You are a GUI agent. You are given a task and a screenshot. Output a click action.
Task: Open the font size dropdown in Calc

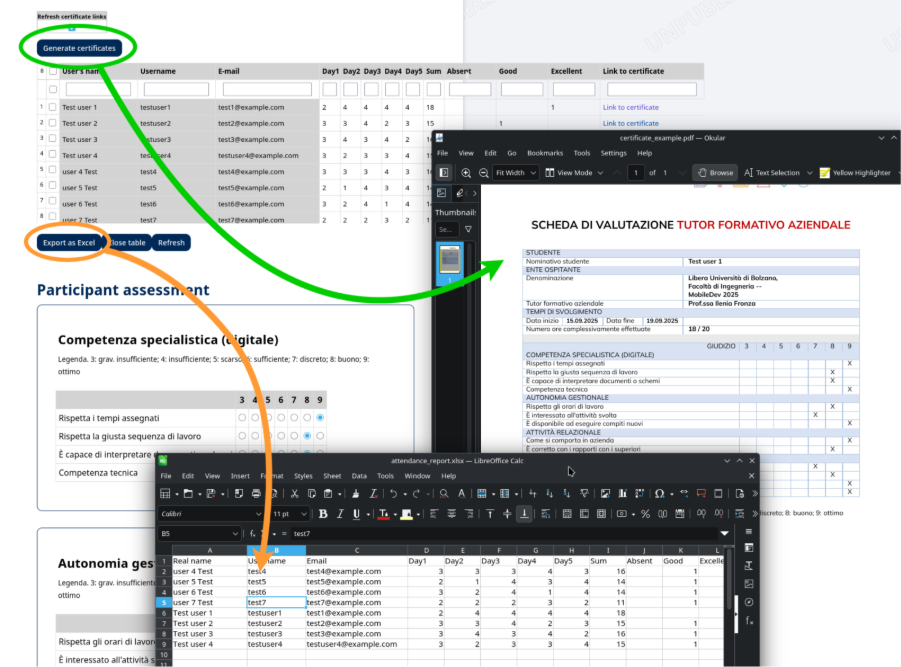point(305,514)
